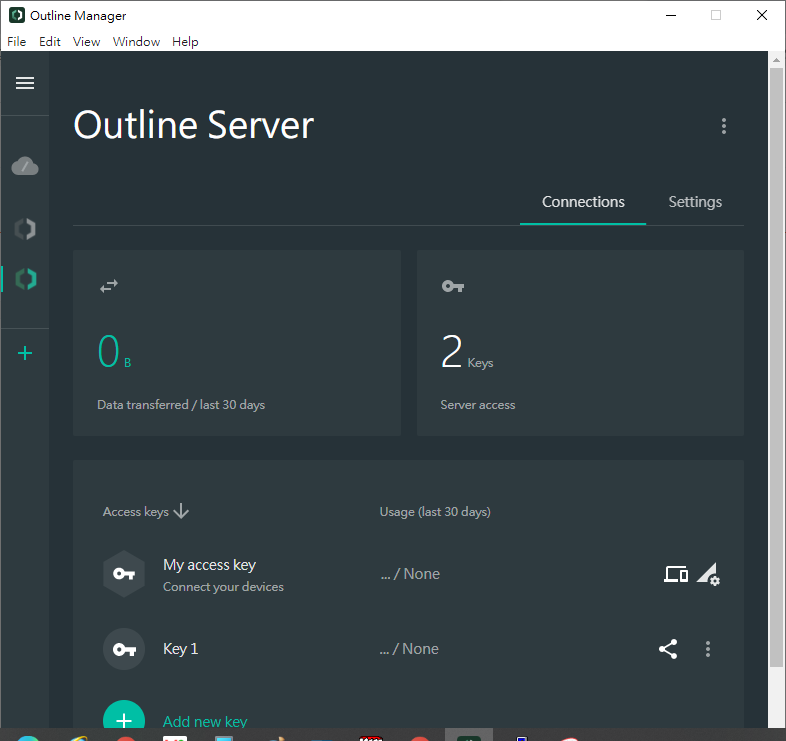This screenshot has height=741, width=786.
Task: Click the key icon in Server access card
Action: [x=453, y=286]
